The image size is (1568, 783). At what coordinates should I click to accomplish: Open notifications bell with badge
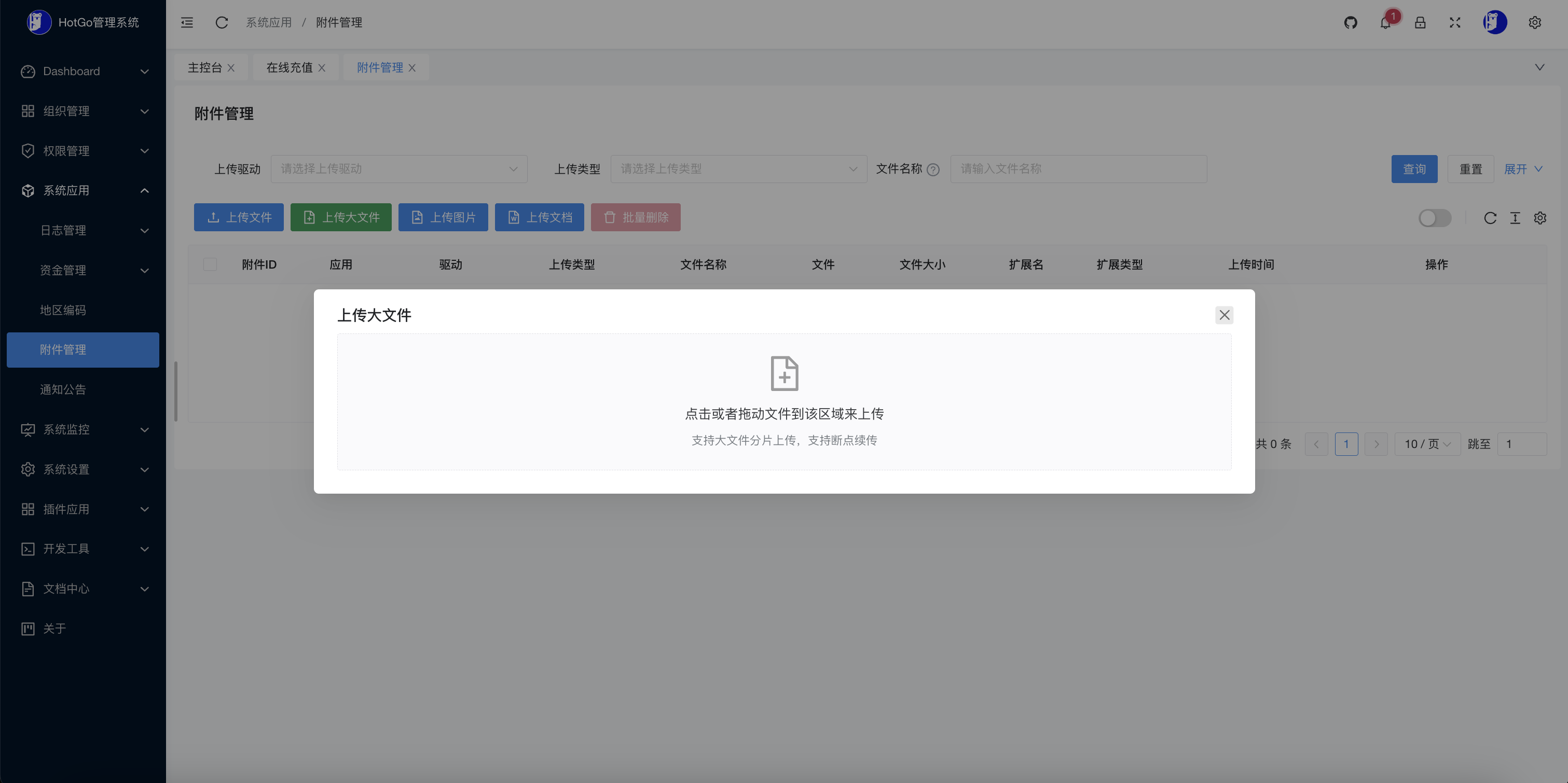[x=1385, y=22]
